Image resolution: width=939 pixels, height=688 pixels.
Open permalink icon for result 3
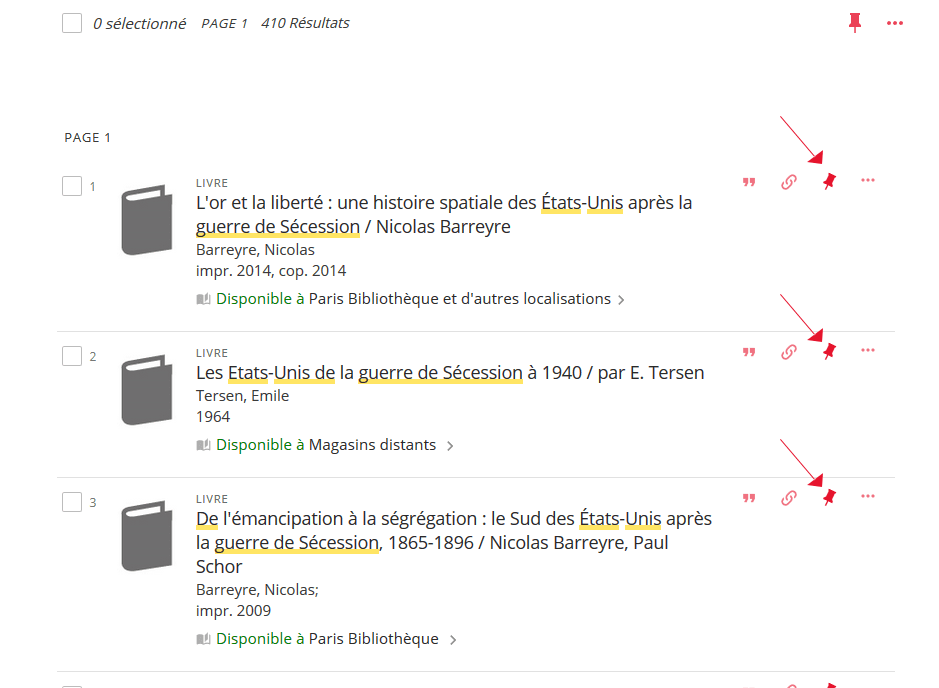point(788,498)
